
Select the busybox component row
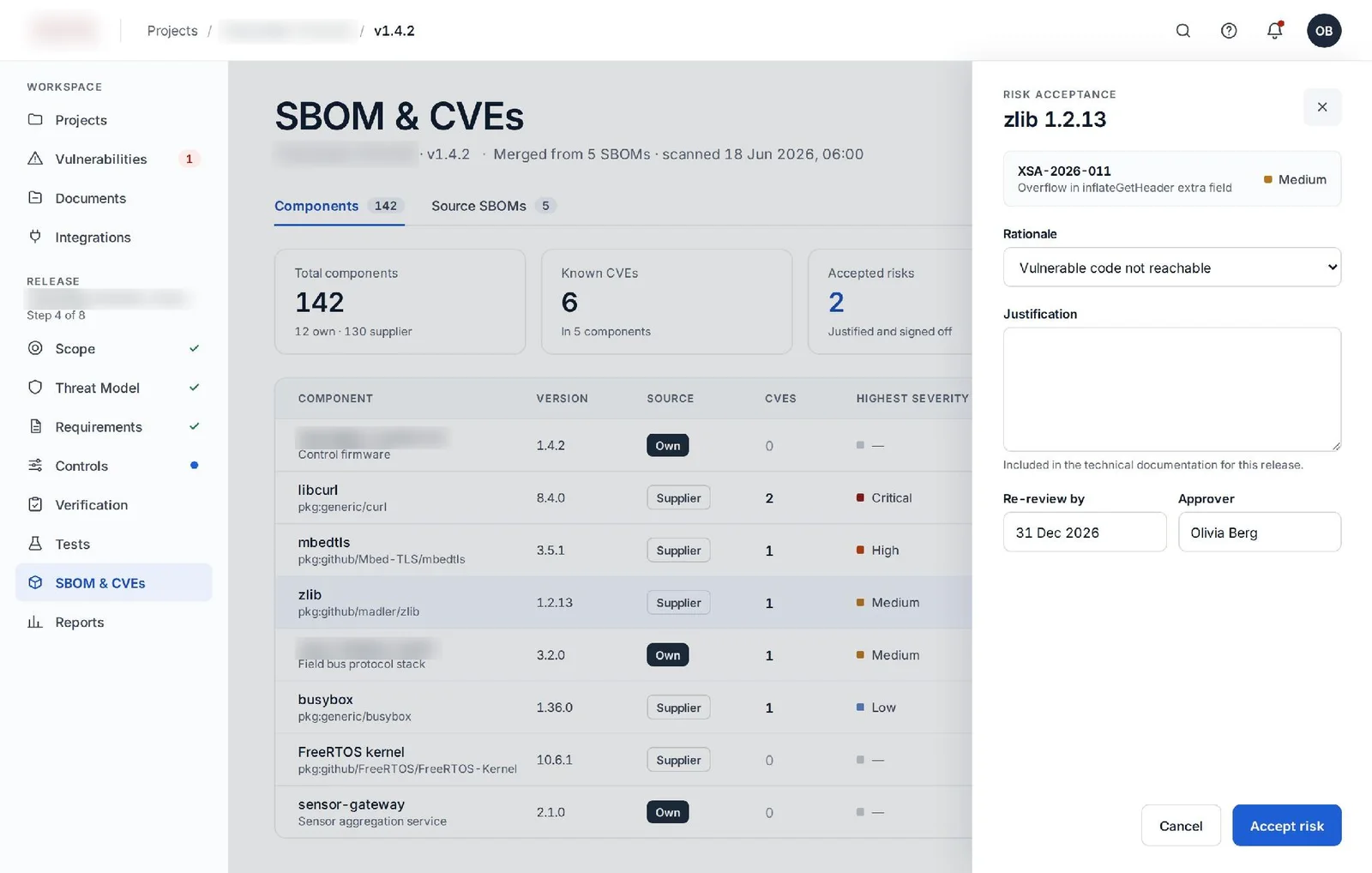coord(623,707)
